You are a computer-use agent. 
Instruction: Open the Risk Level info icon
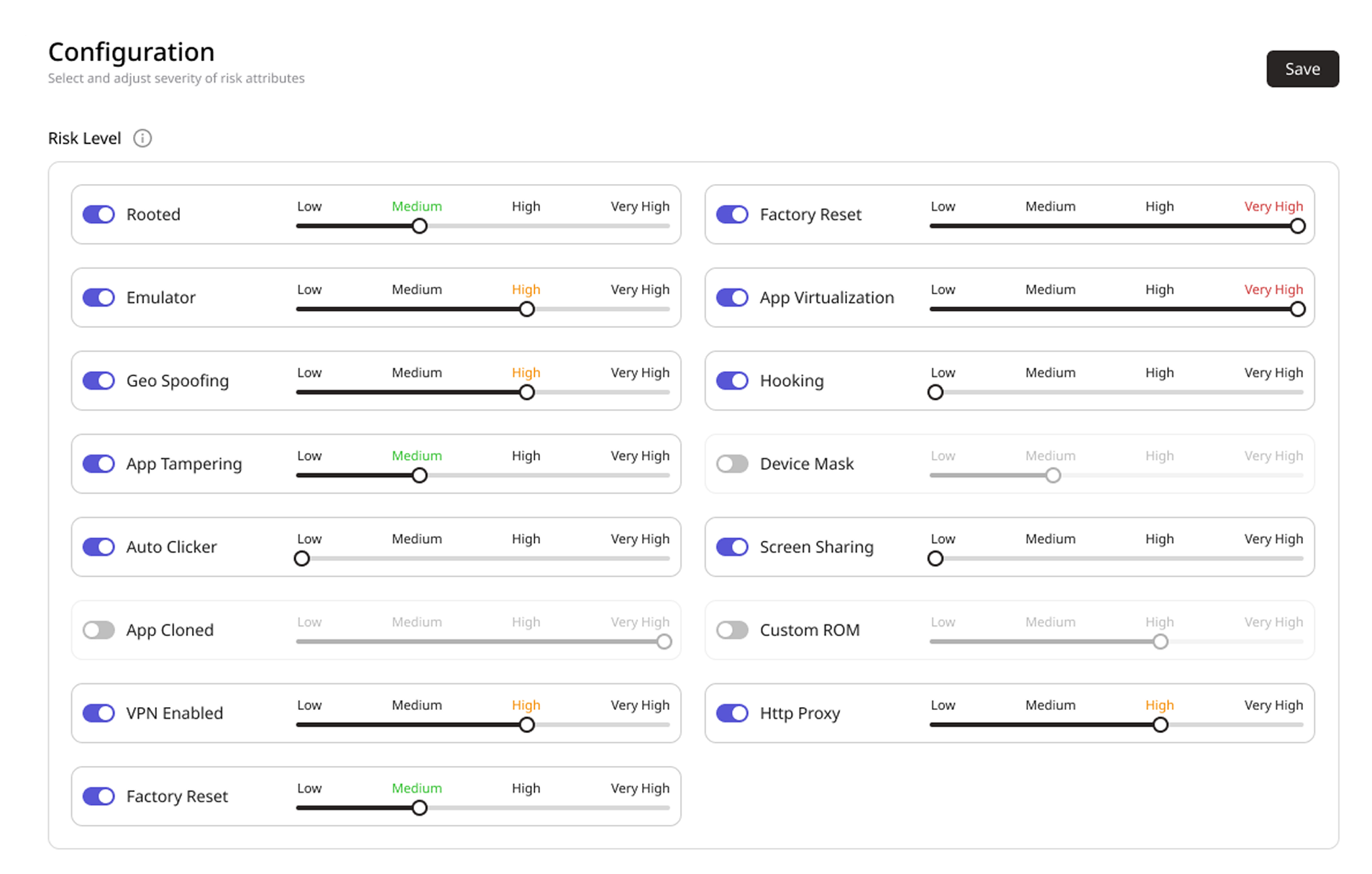coord(142,138)
